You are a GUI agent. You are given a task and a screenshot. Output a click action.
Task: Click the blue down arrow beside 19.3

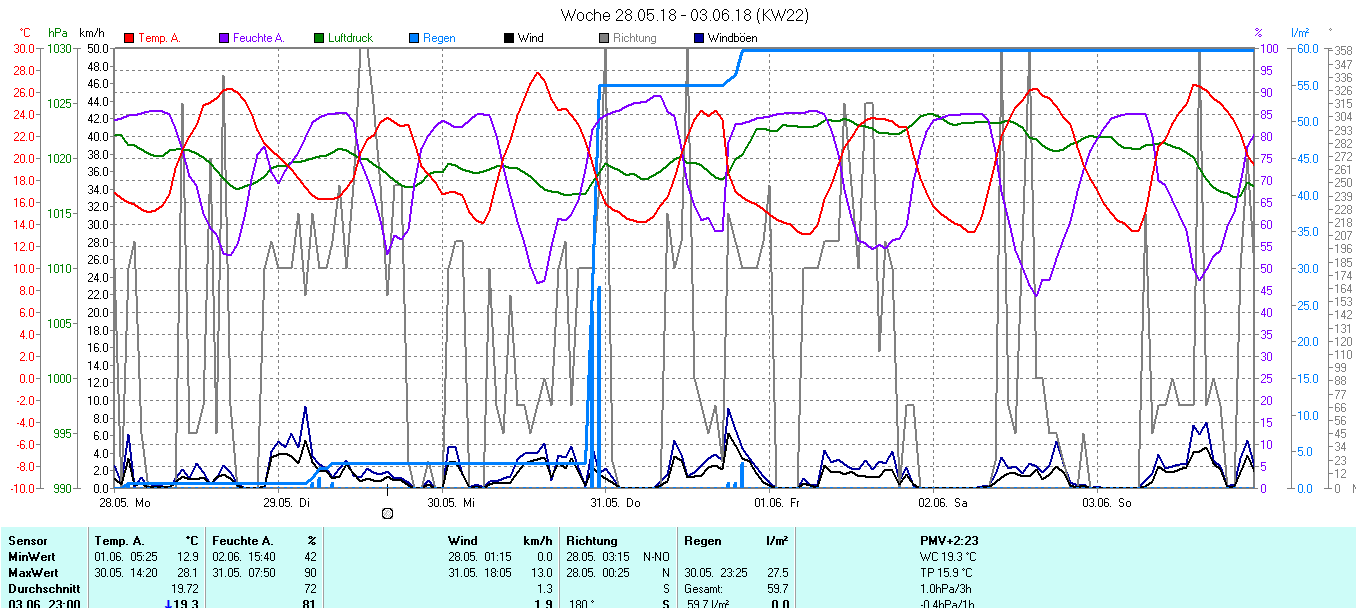168,604
